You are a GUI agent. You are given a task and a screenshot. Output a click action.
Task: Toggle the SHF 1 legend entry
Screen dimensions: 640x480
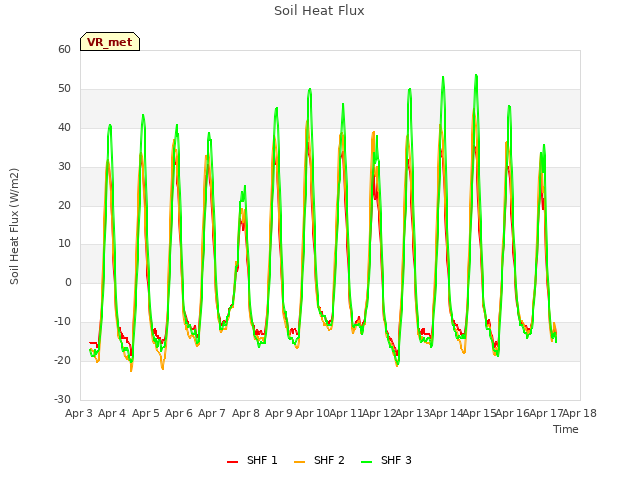pos(252,460)
